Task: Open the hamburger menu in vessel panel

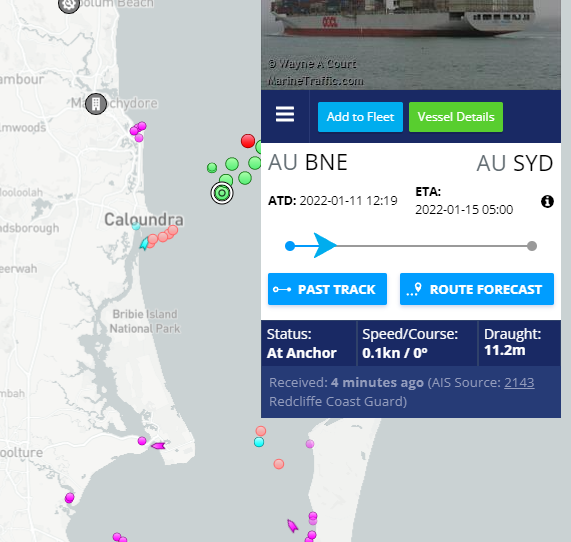Action: [285, 114]
